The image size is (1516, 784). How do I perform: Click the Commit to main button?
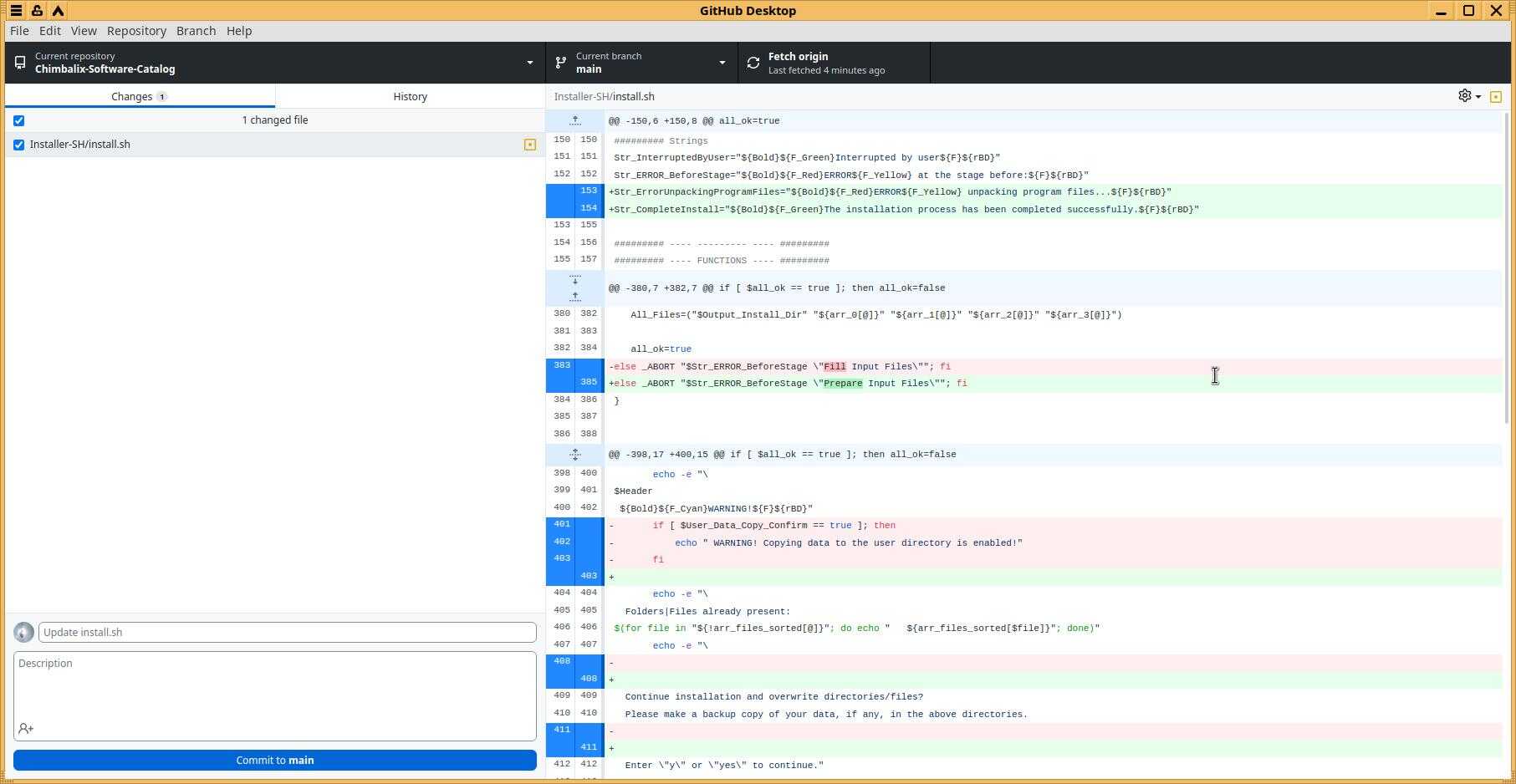[x=275, y=760]
